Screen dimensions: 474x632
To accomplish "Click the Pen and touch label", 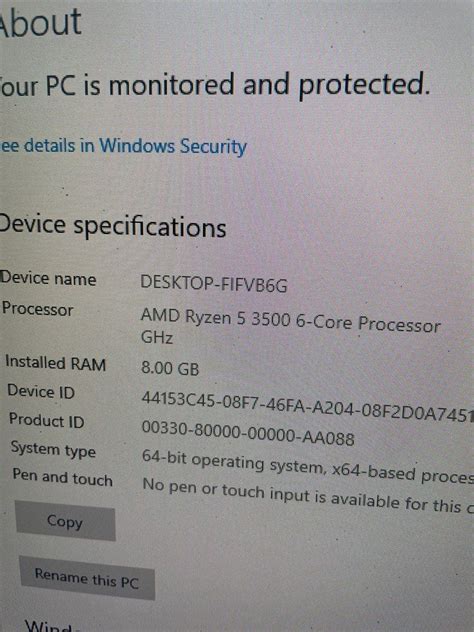I will tap(62, 478).
